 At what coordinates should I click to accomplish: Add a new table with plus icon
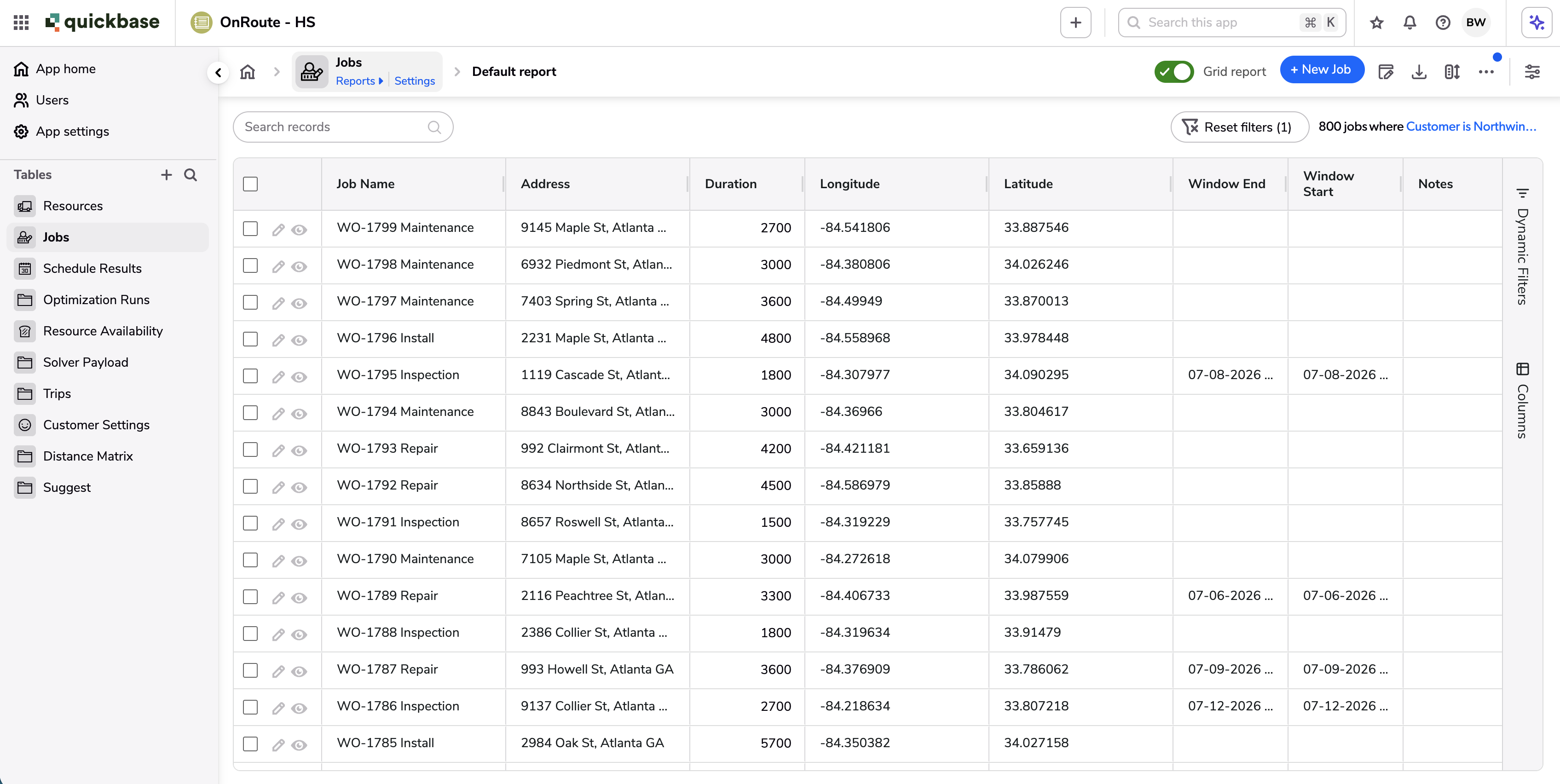click(167, 175)
